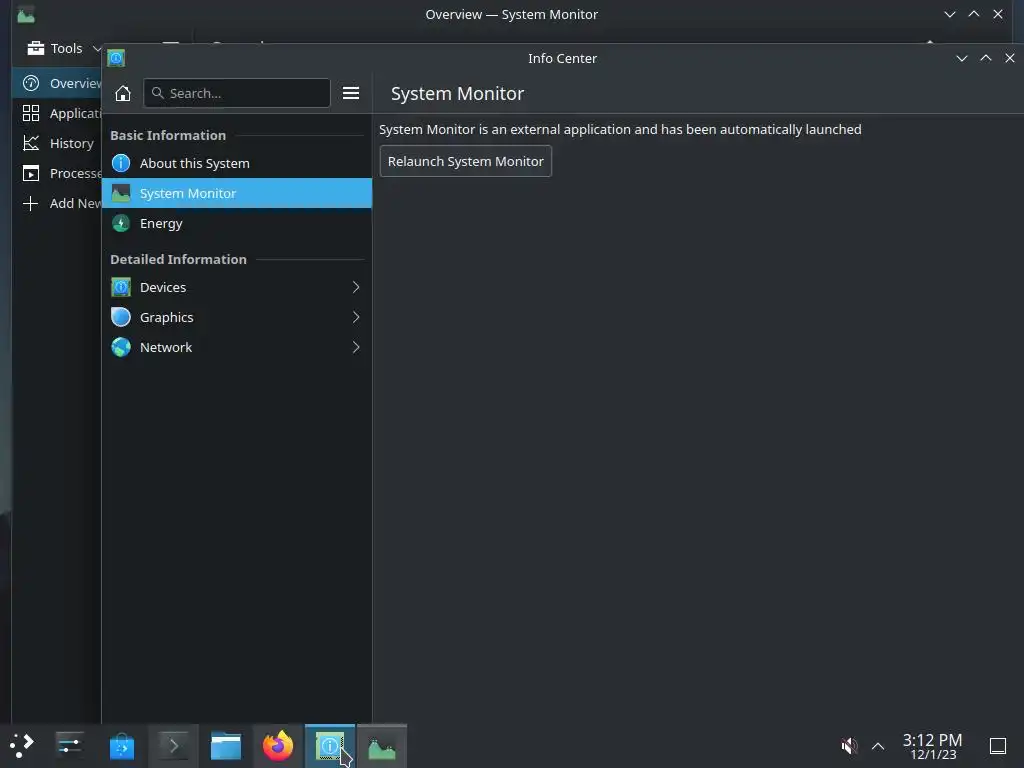The image size is (1024, 768).
Task: Click the System Monitor sidebar icon
Action: [x=121, y=193]
